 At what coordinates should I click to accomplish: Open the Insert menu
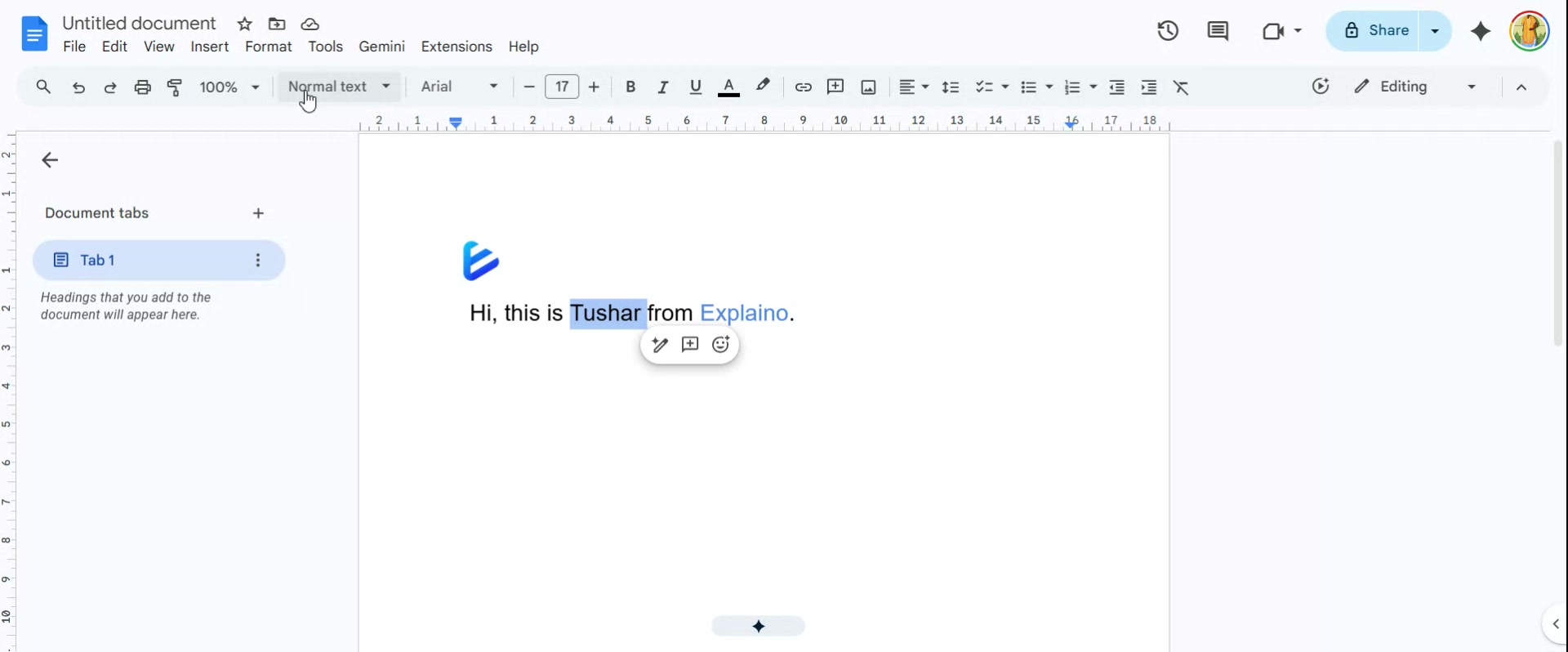tap(210, 47)
